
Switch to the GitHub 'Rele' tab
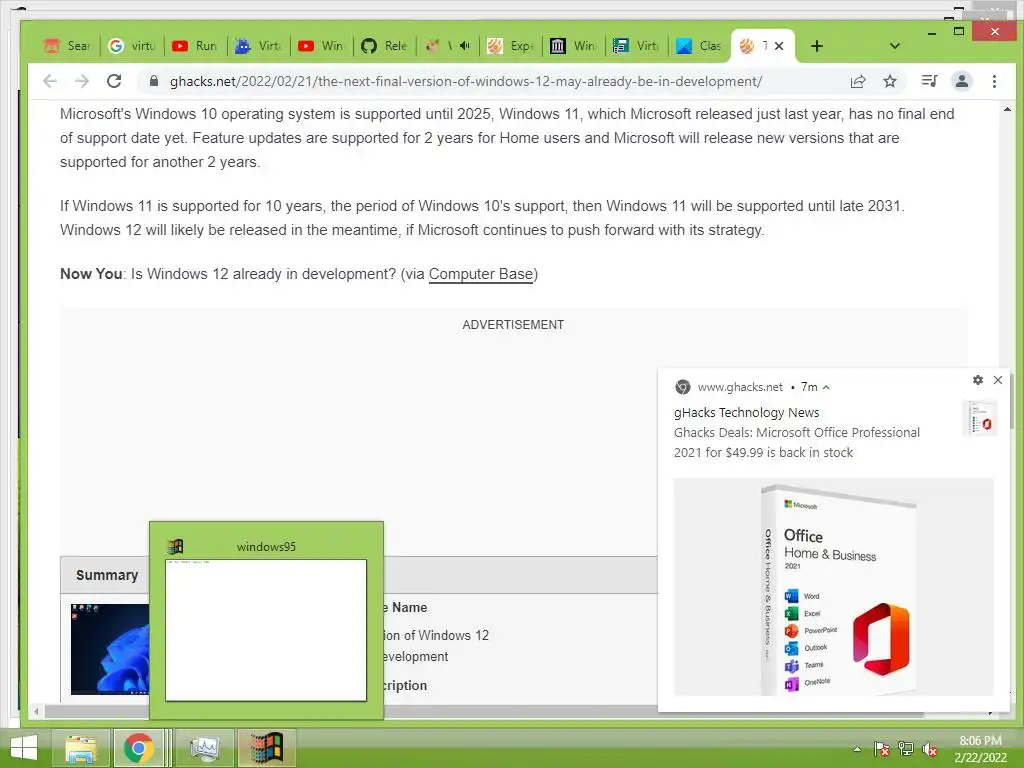385,46
